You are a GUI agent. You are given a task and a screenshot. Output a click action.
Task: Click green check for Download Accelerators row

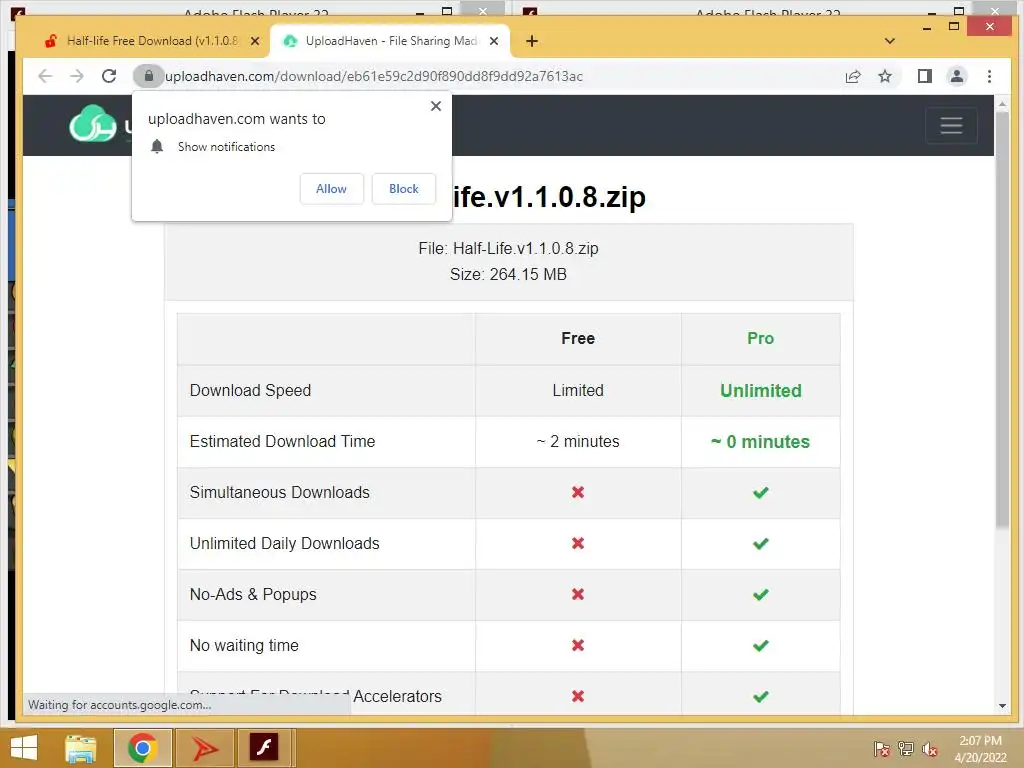[x=761, y=696]
